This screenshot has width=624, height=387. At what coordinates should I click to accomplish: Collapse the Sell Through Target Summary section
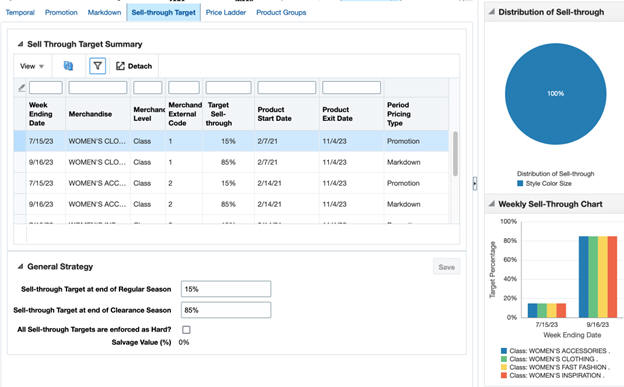pos(20,44)
